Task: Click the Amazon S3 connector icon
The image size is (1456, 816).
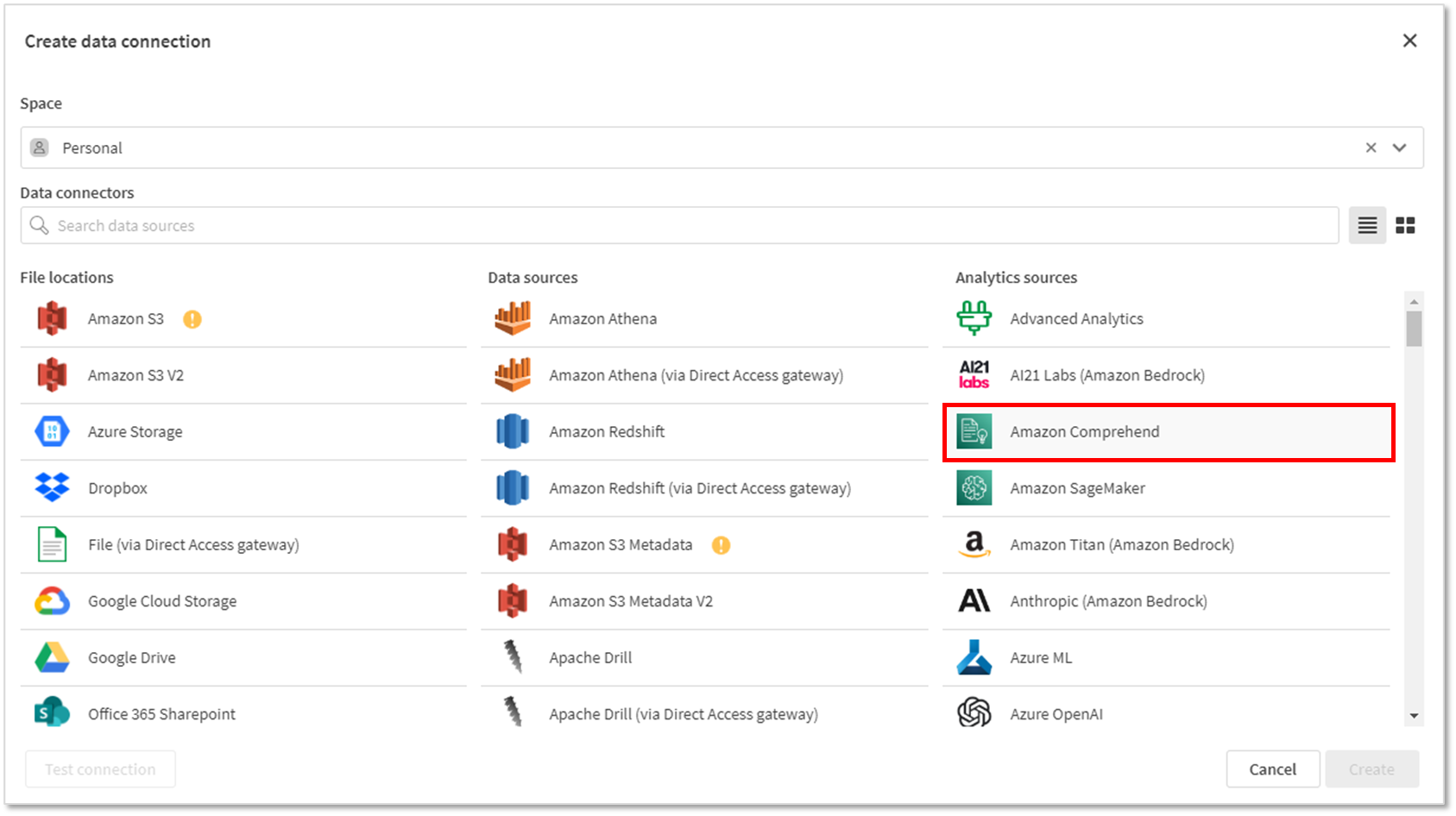Action: tap(53, 318)
